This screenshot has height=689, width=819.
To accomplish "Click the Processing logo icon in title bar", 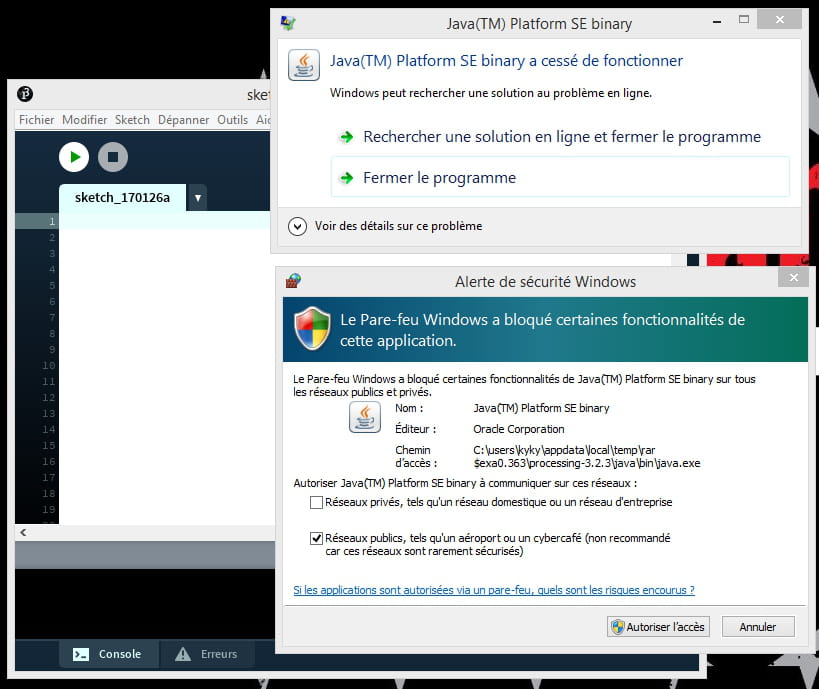I will 25,94.
